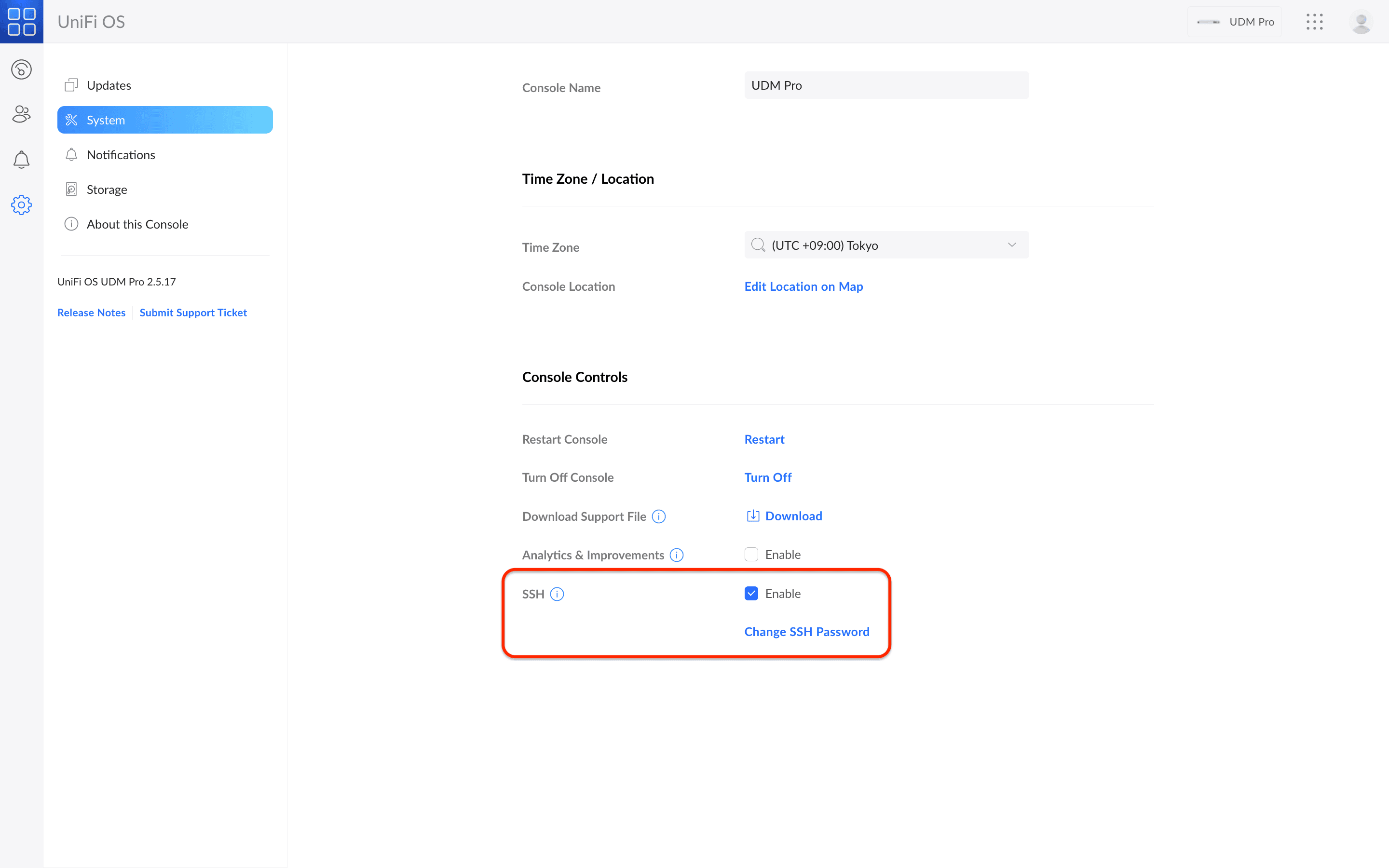This screenshot has height=868, width=1389.
Task: Uncheck the SSH Enable checkbox
Action: click(x=751, y=594)
